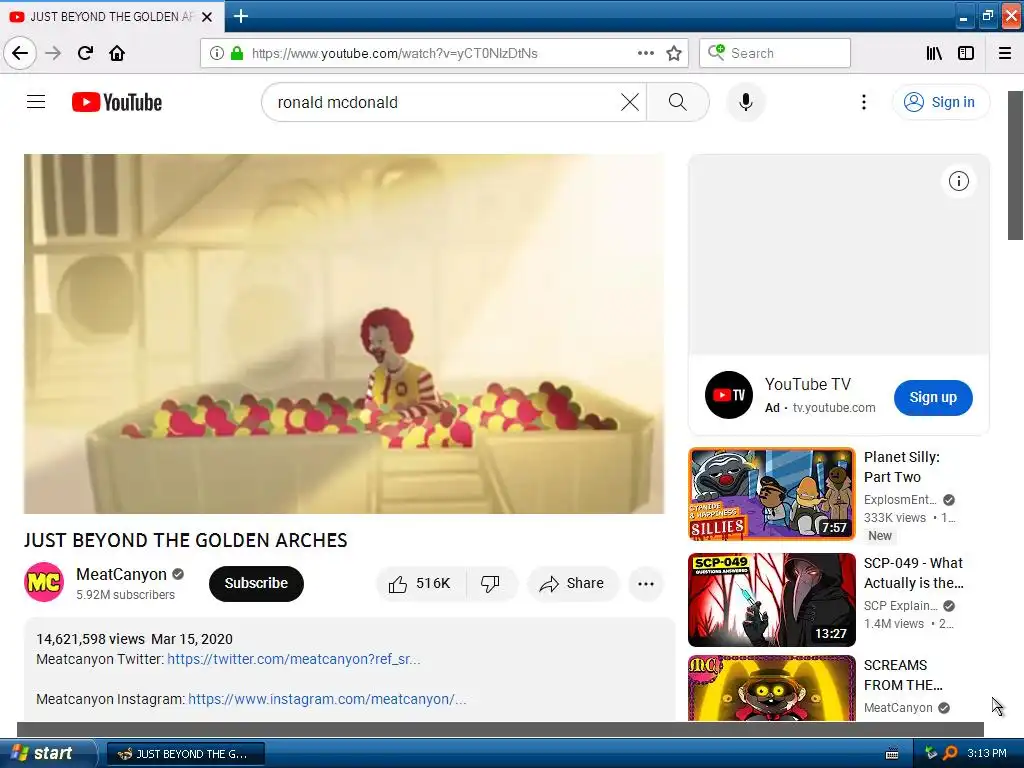The width and height of the screenshot is (1024, 768).
Task: Open a new browser tab
Action: (240, 16)
